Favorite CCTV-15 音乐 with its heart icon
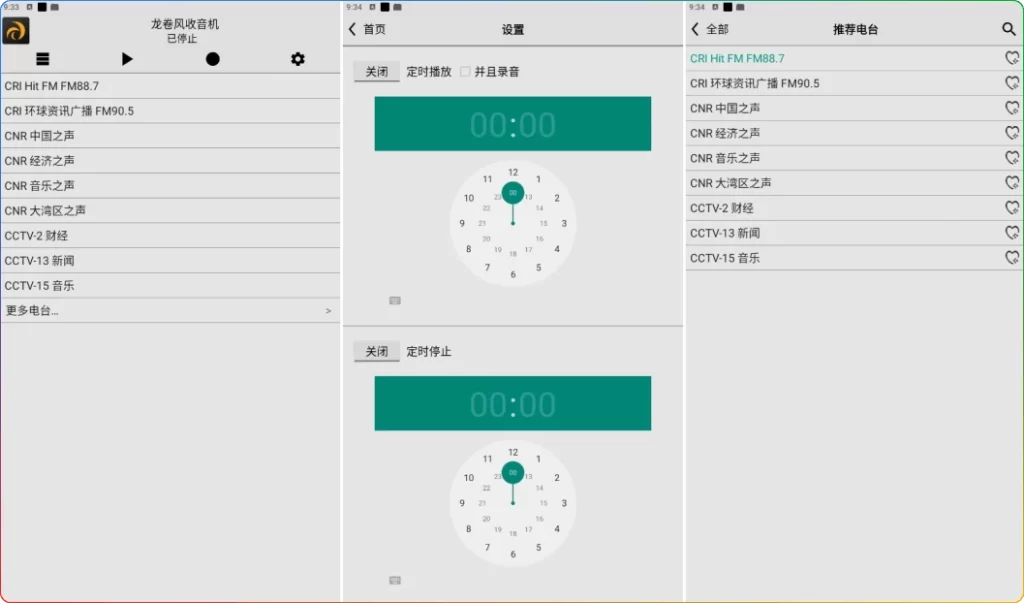 coord(1012,257)
